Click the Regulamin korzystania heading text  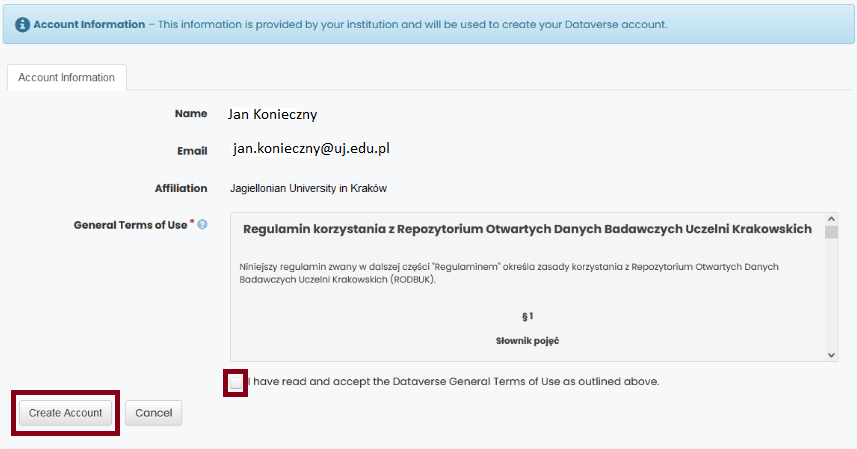527,229
